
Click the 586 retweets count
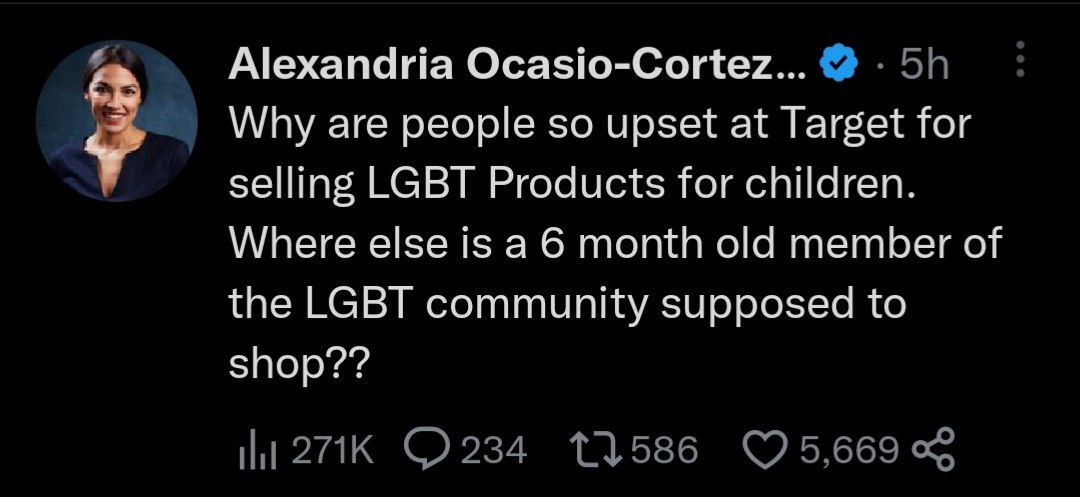pyautogui.click(x=665, y=451)
